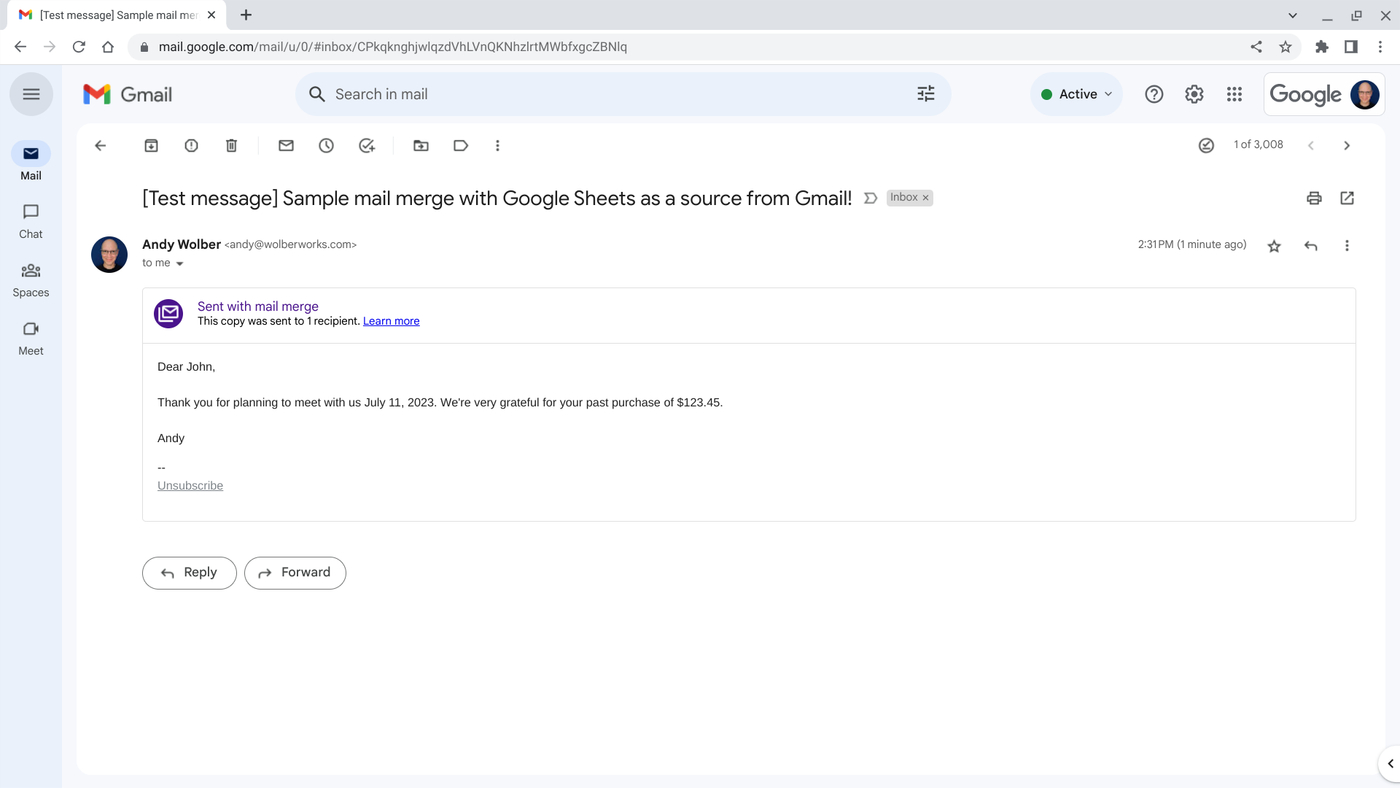1400x788 pixels.
Task: Open the email in a new window
Action: click(x=1347, y=197)
